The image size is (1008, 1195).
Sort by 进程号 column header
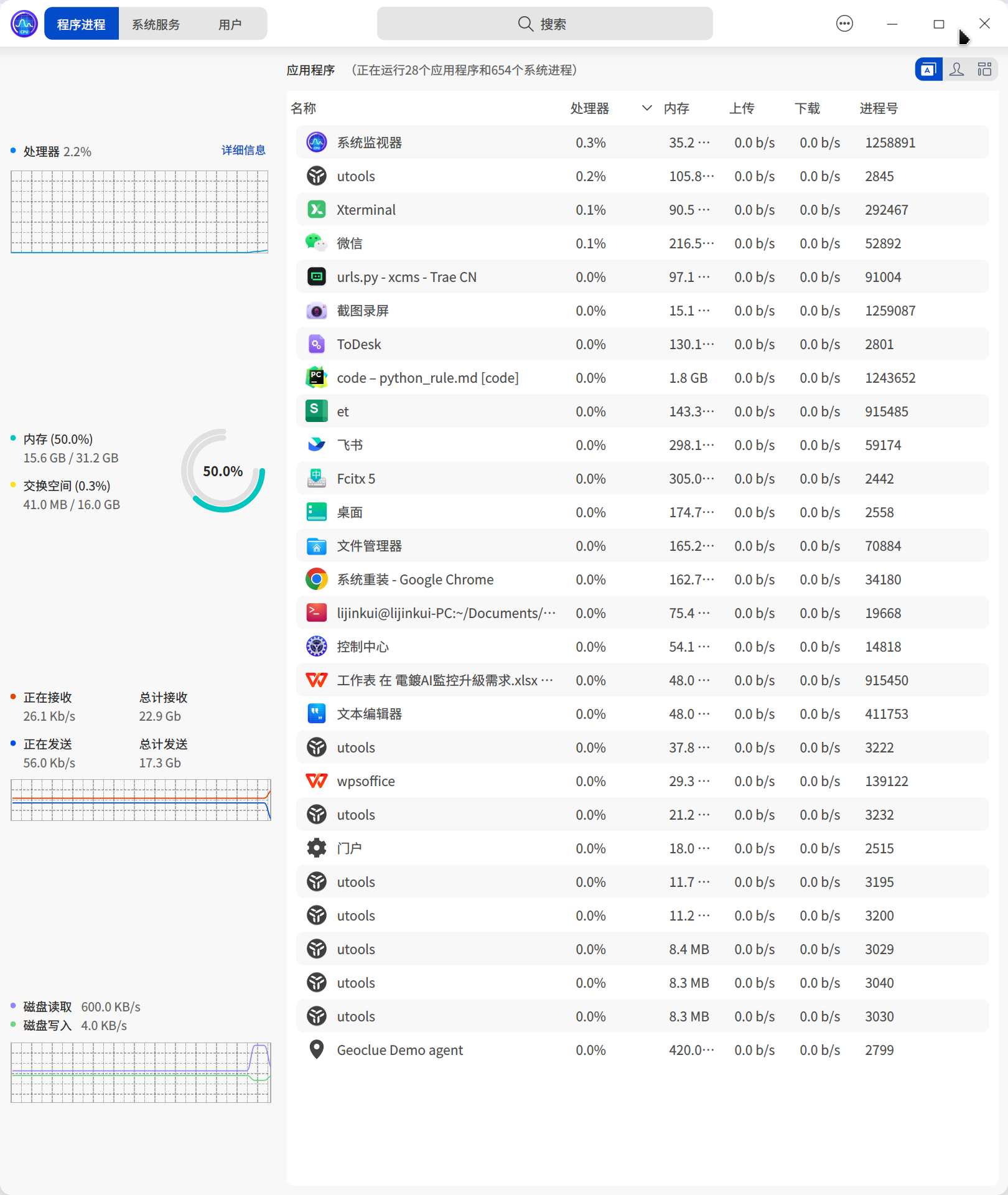pos(879,108)
